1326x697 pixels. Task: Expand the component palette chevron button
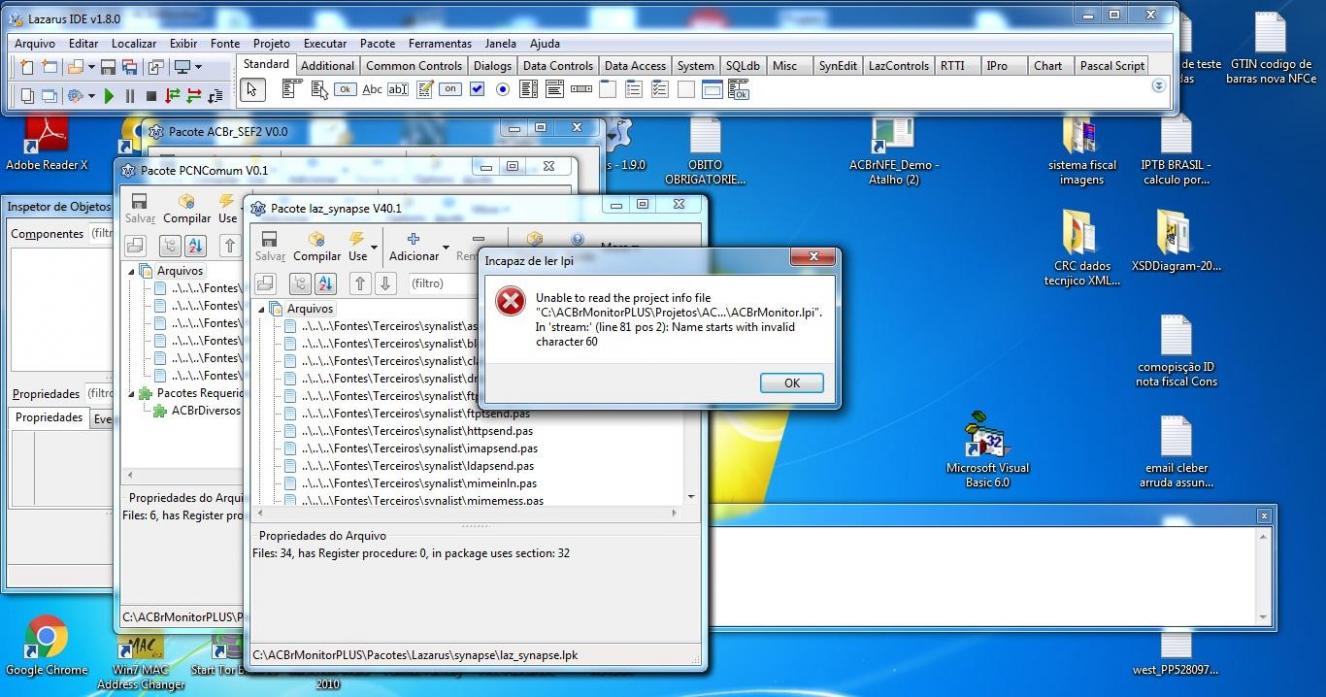click(1159, 86)
